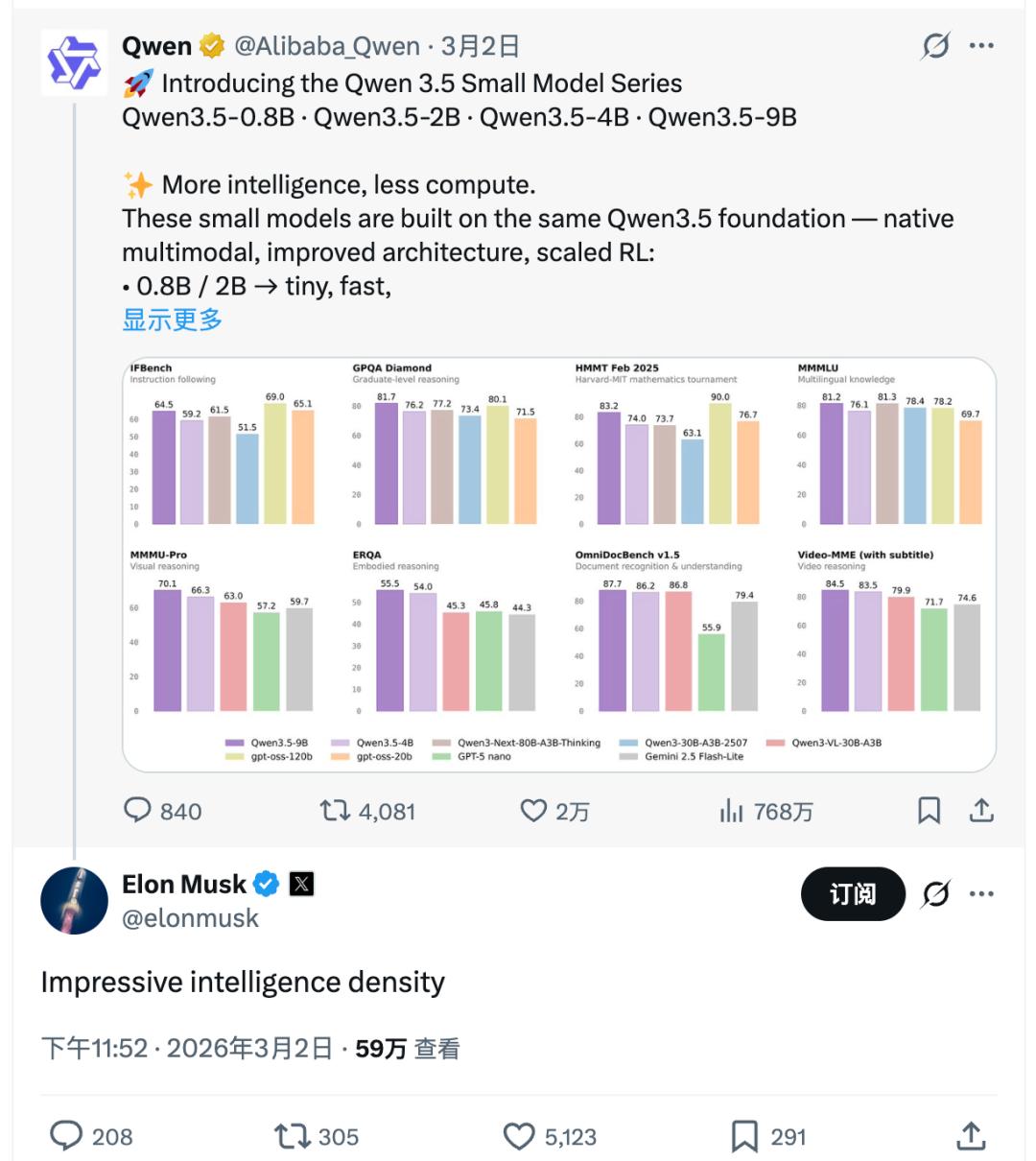Open the more options menu on Qwen's post

pyautogui.click(x=981, y=46)
